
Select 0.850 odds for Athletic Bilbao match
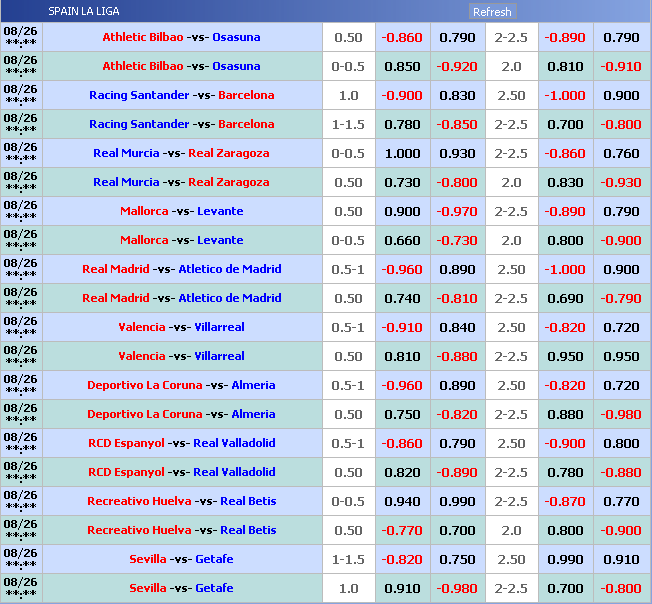coord(402,66)
